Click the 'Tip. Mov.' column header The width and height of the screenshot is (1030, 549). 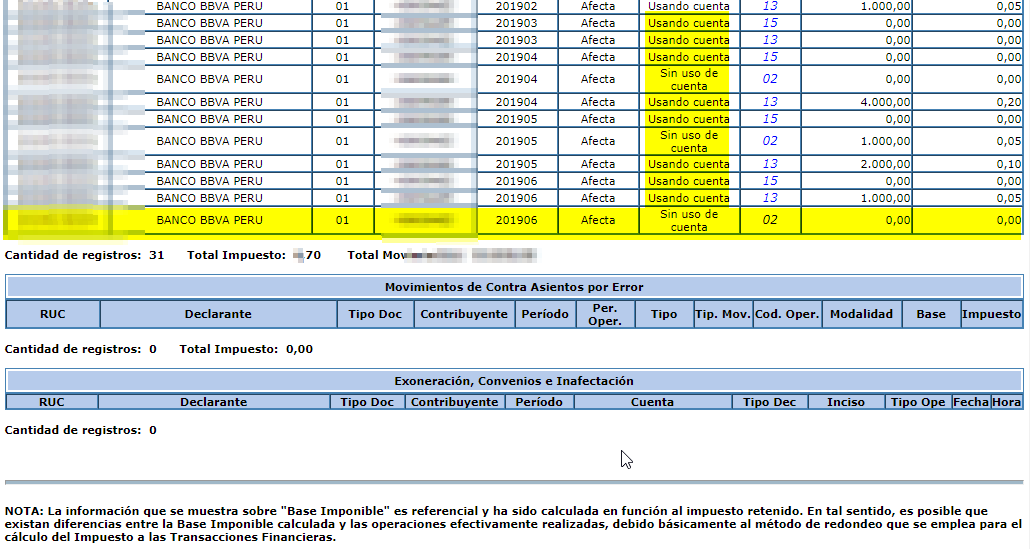(722, 314)
